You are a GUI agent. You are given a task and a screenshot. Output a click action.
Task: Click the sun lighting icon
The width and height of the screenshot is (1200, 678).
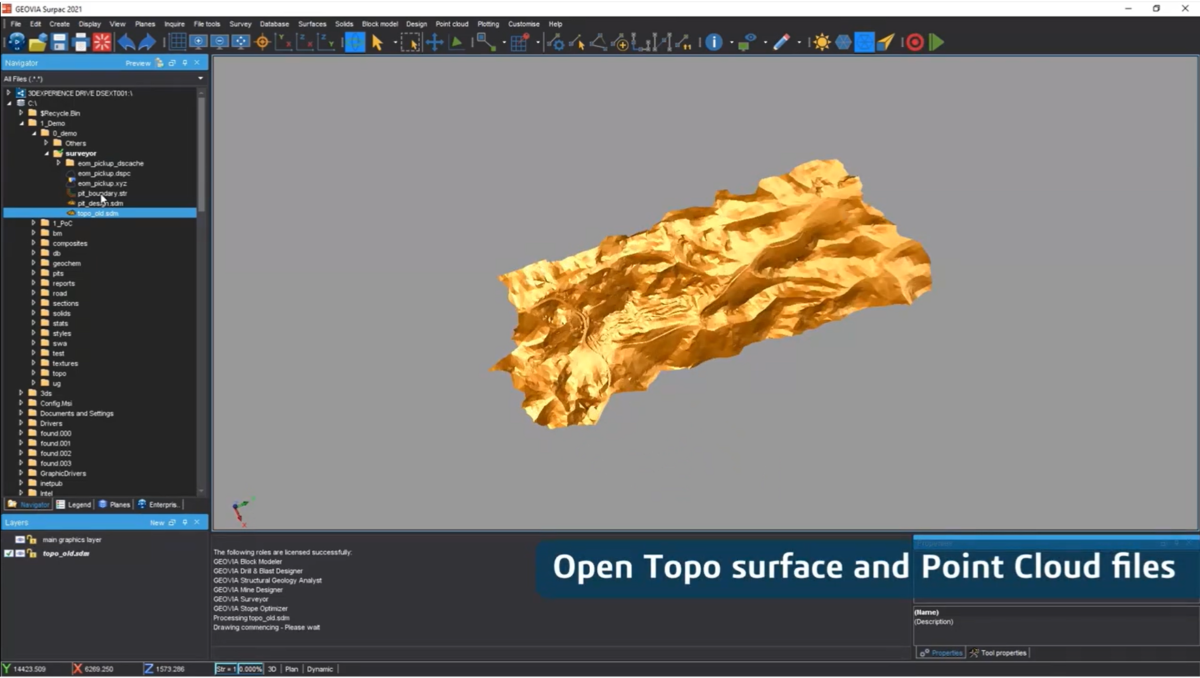(822, 42)
